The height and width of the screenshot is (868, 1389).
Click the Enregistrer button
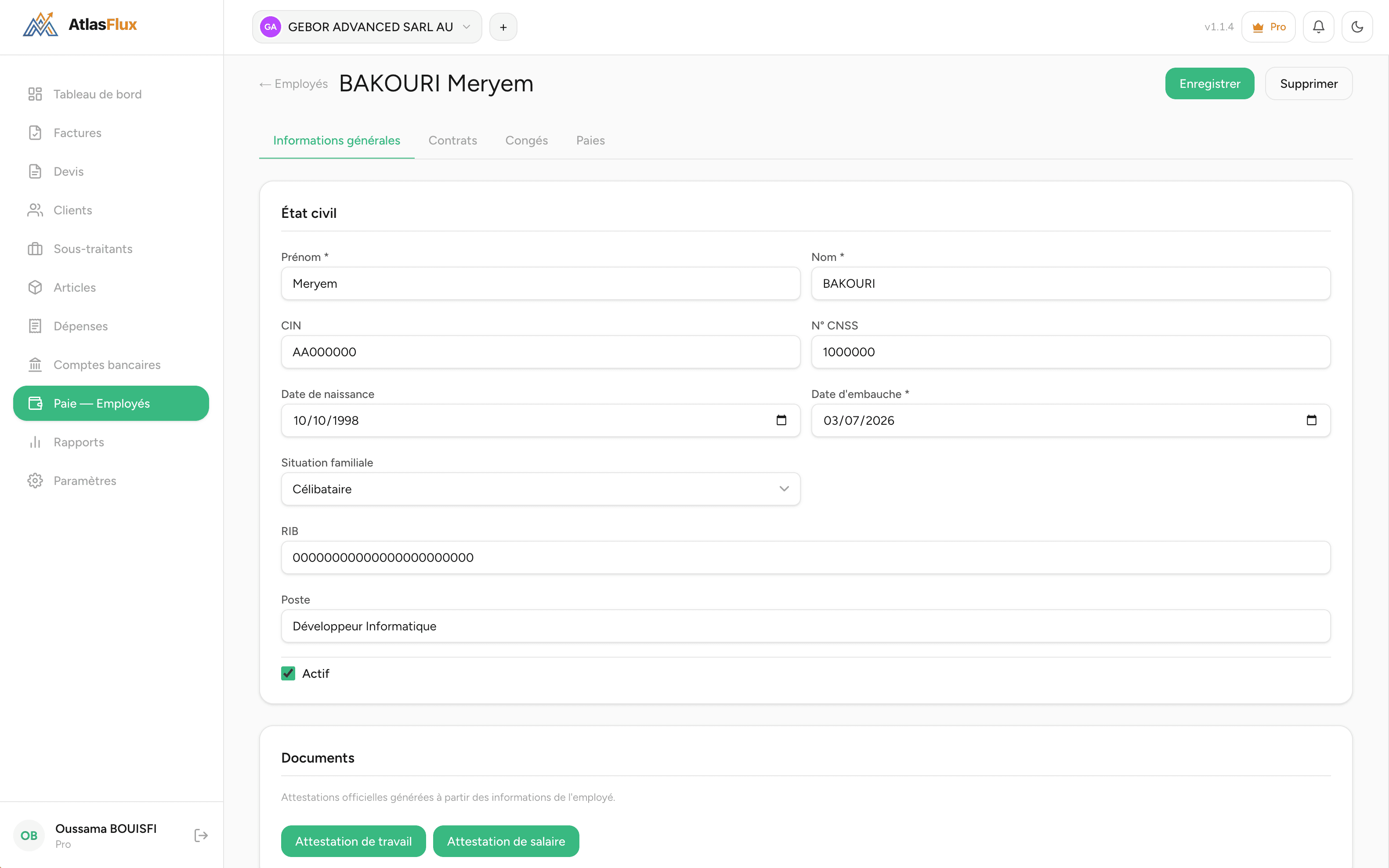point(1209,84)
